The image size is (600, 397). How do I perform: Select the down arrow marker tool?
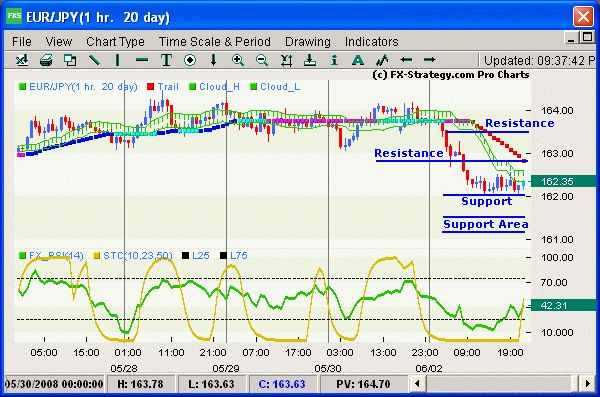pos(214,60)
